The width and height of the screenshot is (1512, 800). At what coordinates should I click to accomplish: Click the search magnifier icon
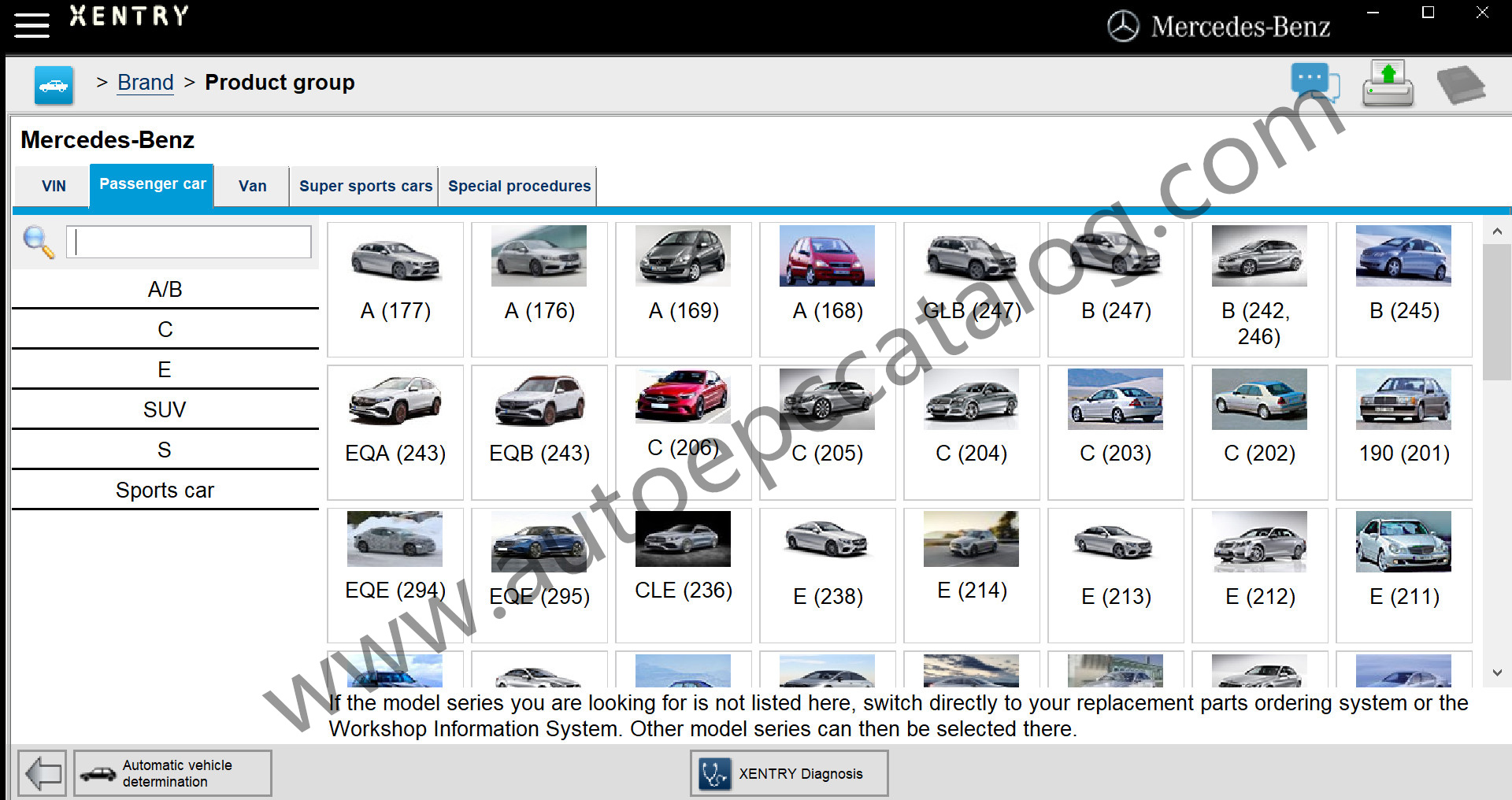pos(39,242)
